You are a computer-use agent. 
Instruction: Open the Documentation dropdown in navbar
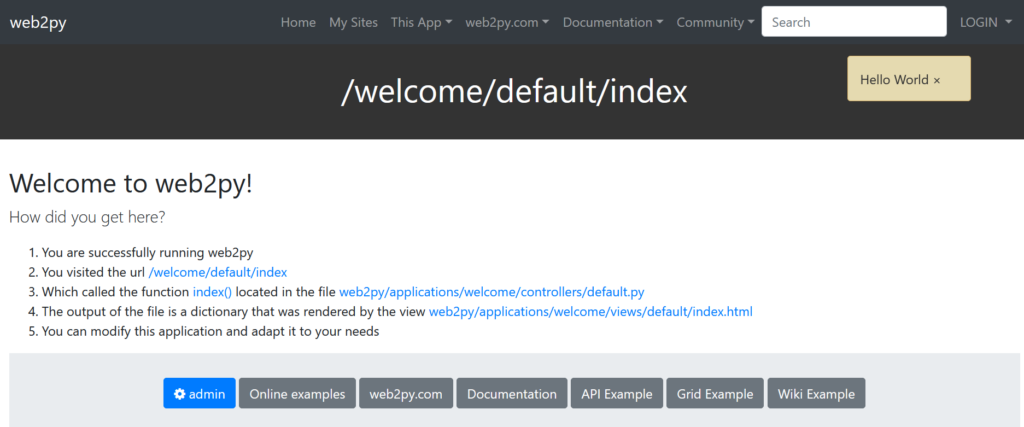613,22
